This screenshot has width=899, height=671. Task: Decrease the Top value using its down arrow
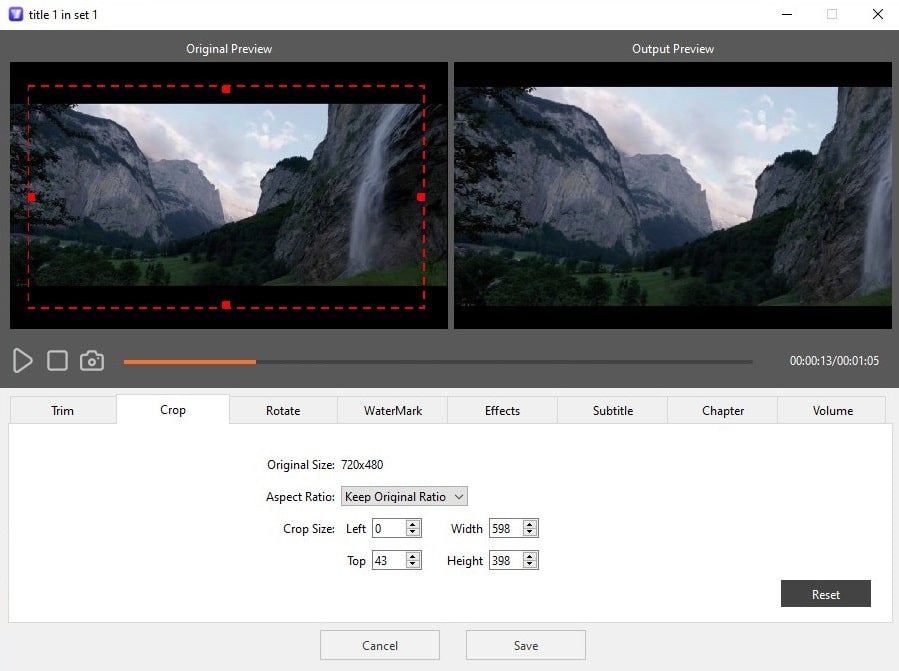[x=413, y=564]
